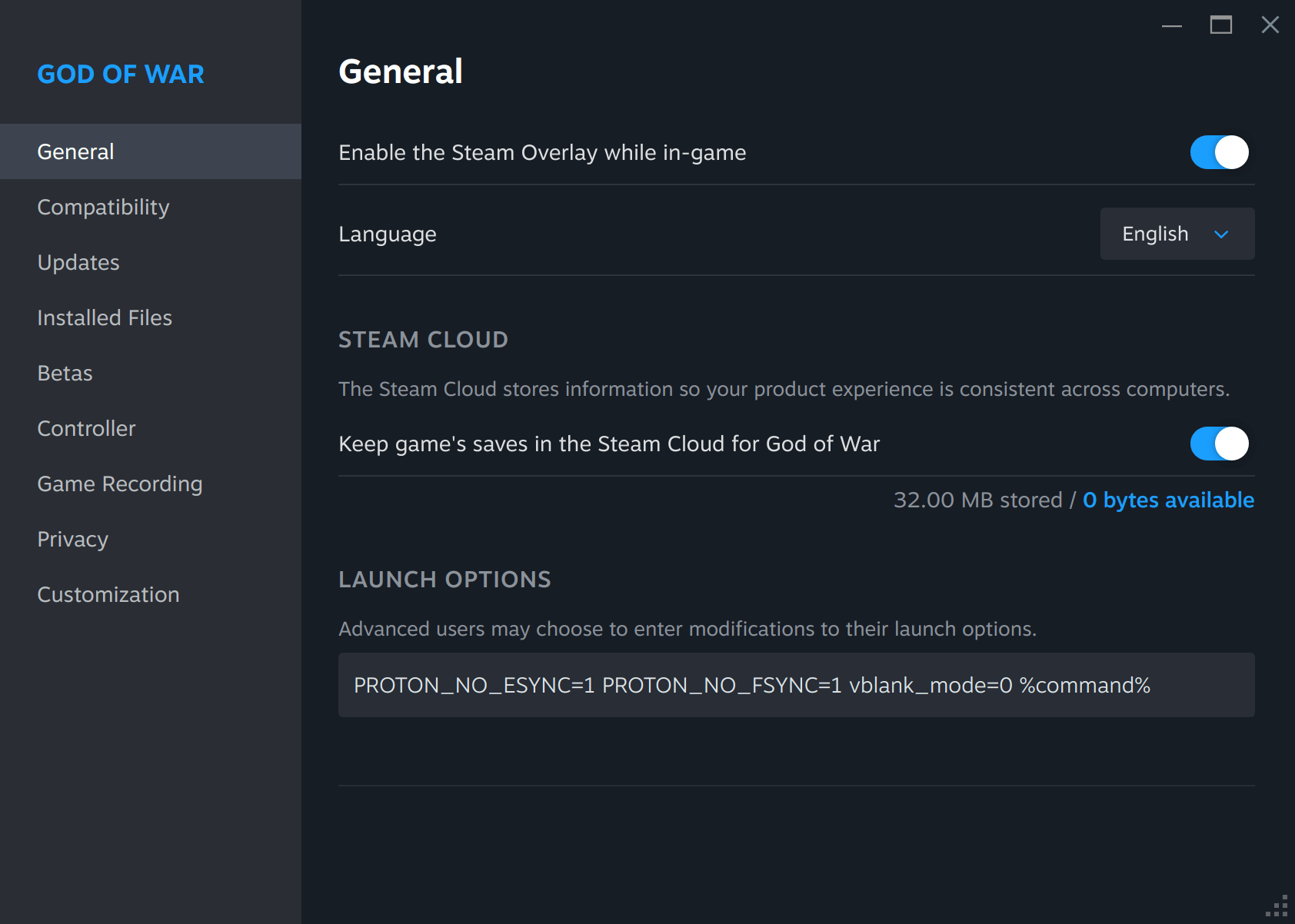The image size is (1295, 924).
Task: Click the resize grip in bottom corner
Action: coord(1278,907)
